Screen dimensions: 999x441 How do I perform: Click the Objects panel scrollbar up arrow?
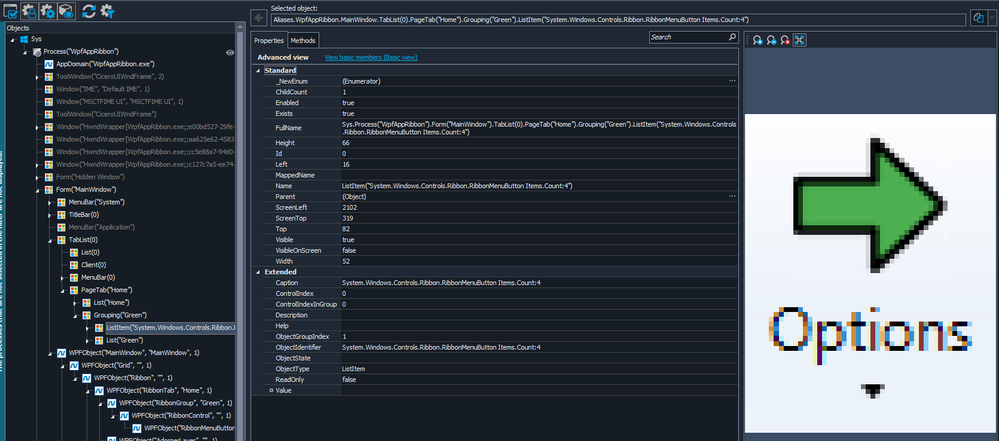pyautogui.click(x=240, y=28)
